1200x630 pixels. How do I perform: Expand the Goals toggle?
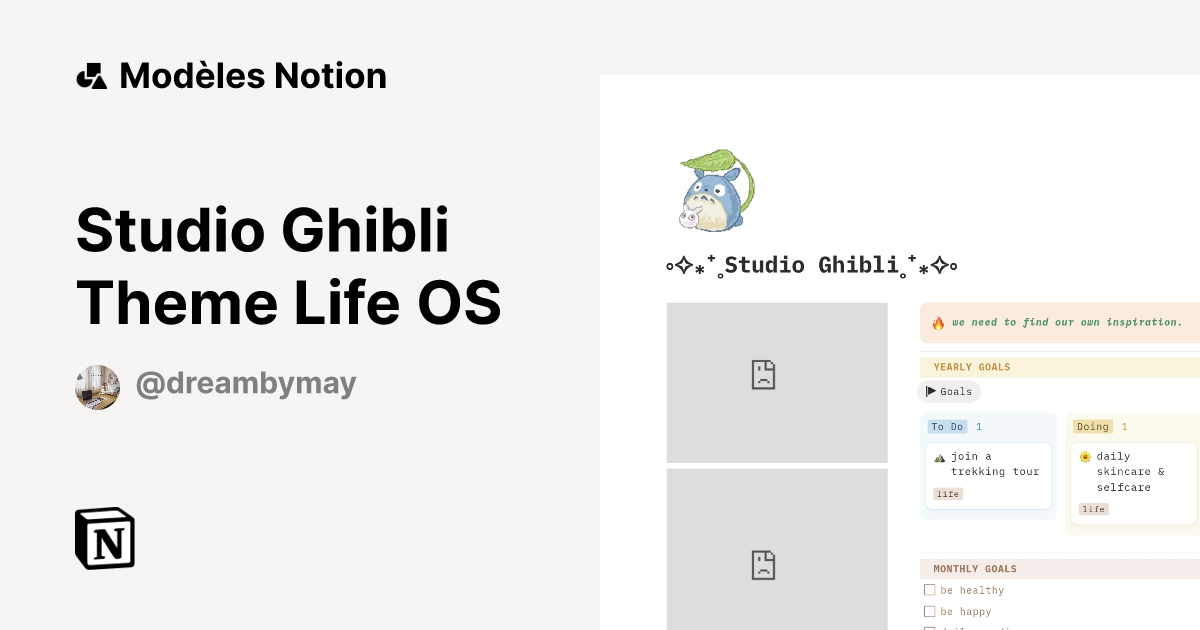coord(948,392)
